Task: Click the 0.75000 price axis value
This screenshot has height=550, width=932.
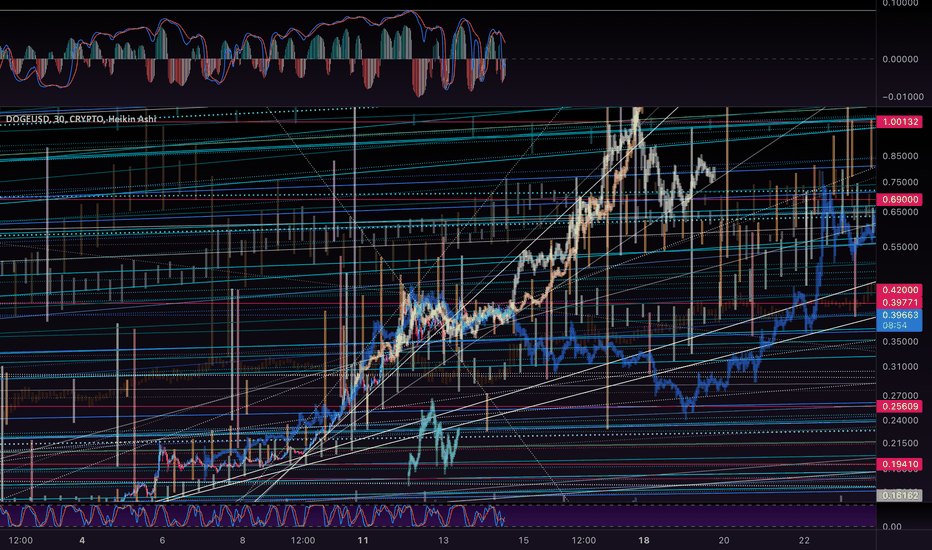Action: pos(900,183)
